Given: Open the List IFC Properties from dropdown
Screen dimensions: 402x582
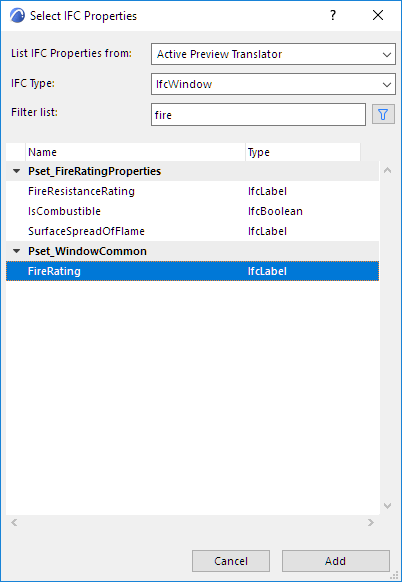Looking at the screenshot, I should [273, 54].
